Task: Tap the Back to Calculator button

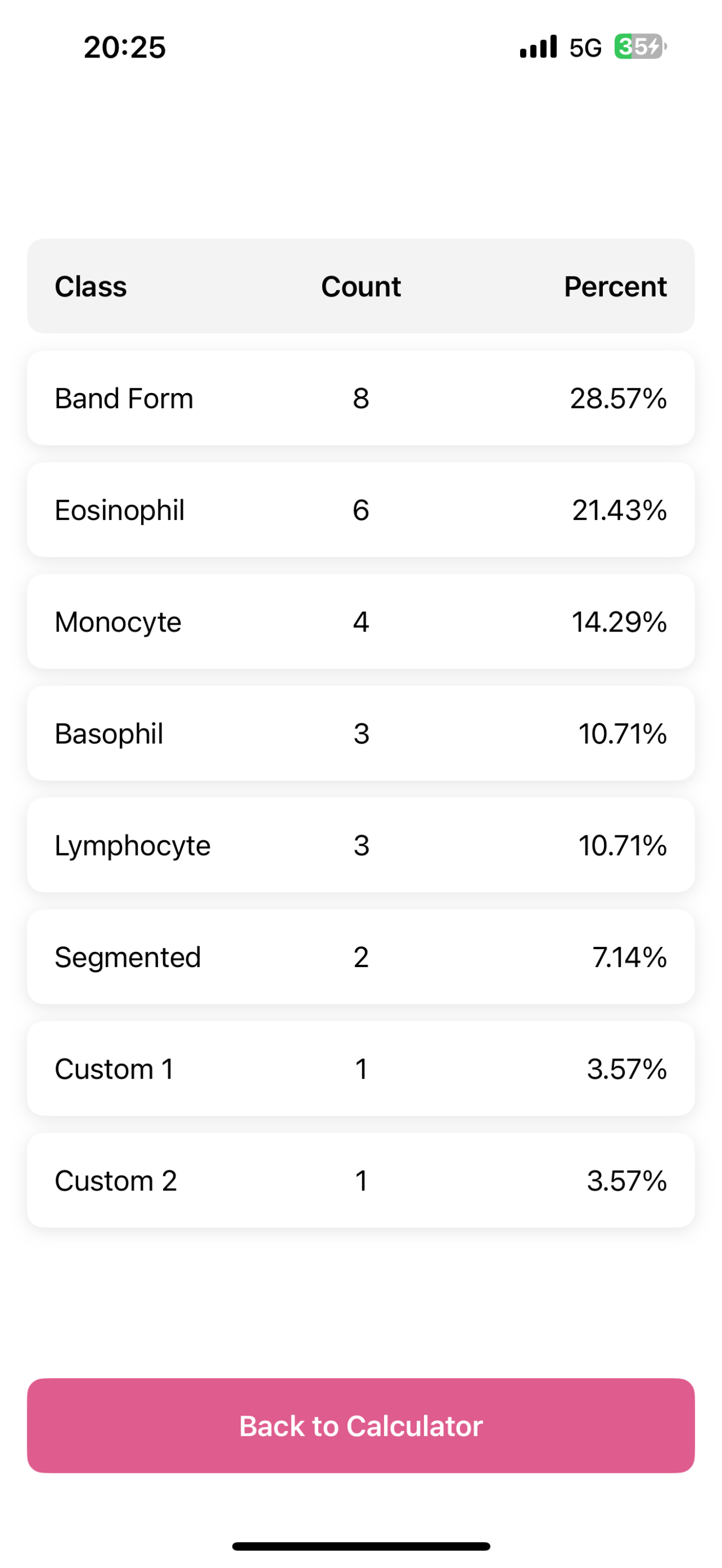Action: coord(361,1425)
